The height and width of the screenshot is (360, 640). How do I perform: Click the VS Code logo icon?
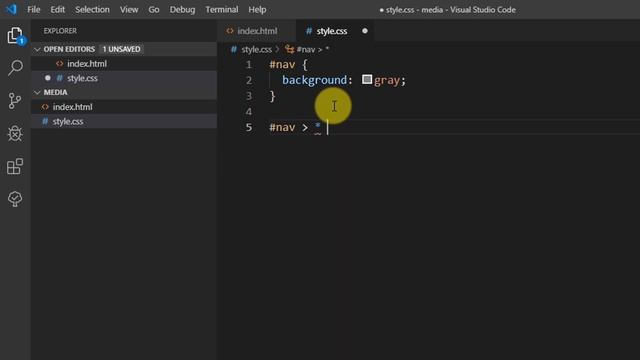click(x=11, y=9)
